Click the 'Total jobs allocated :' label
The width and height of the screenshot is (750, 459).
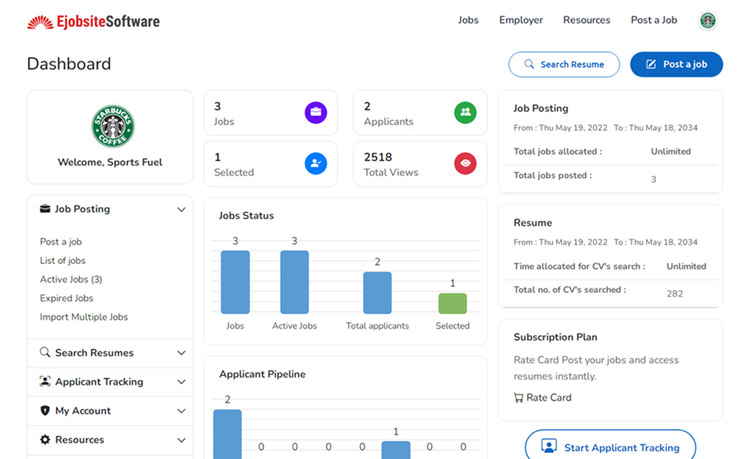click(558, 152)
